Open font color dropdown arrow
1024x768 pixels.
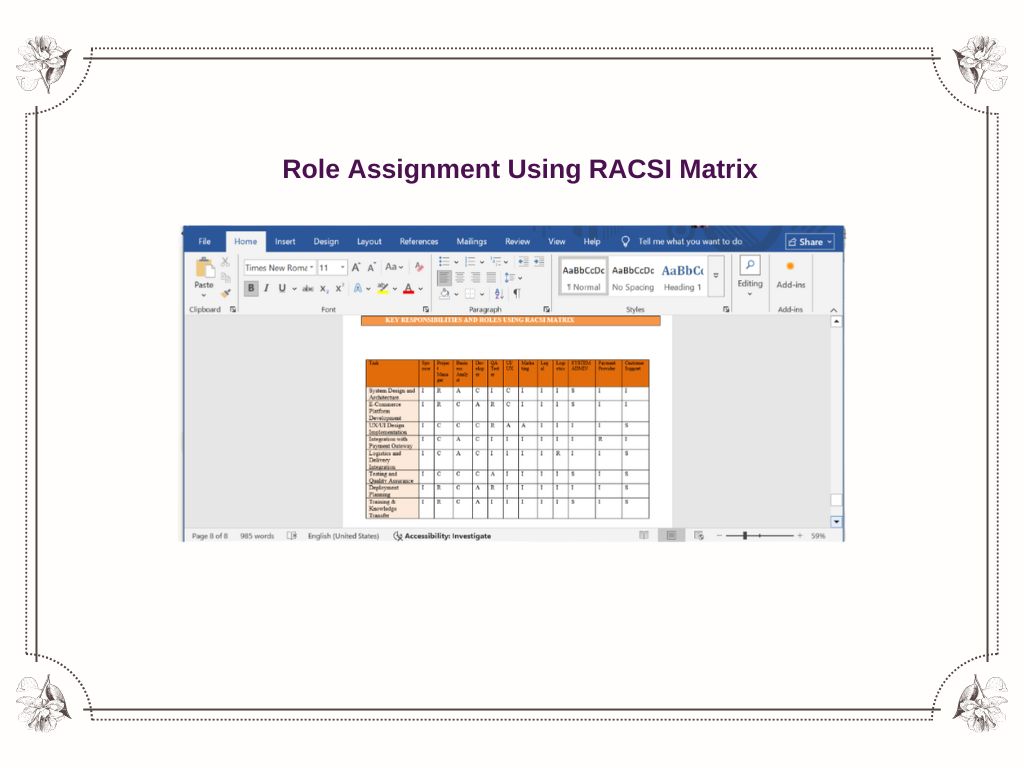click(x=421, y=289)
